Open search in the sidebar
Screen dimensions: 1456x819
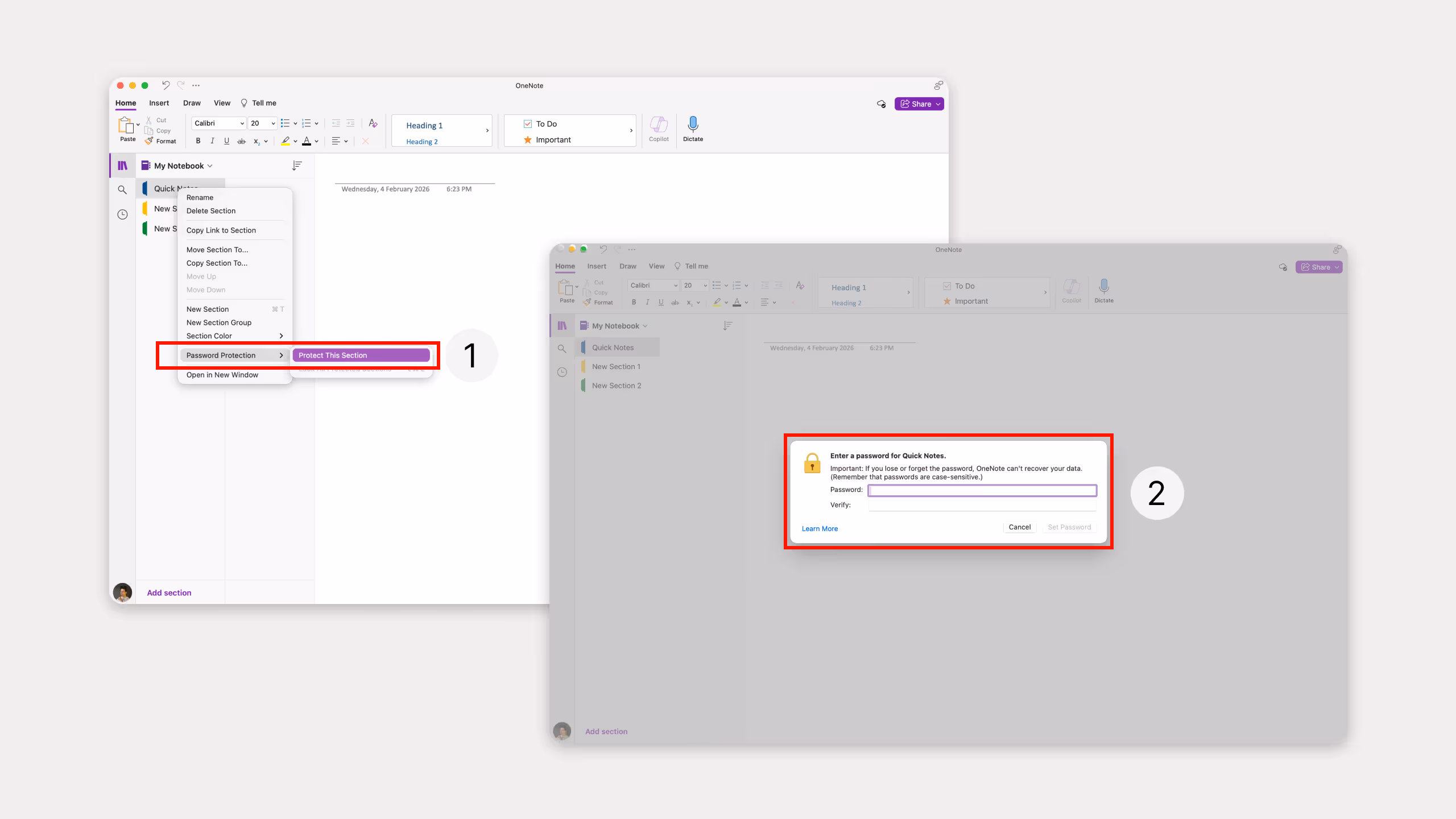click(x=122, y=189)
